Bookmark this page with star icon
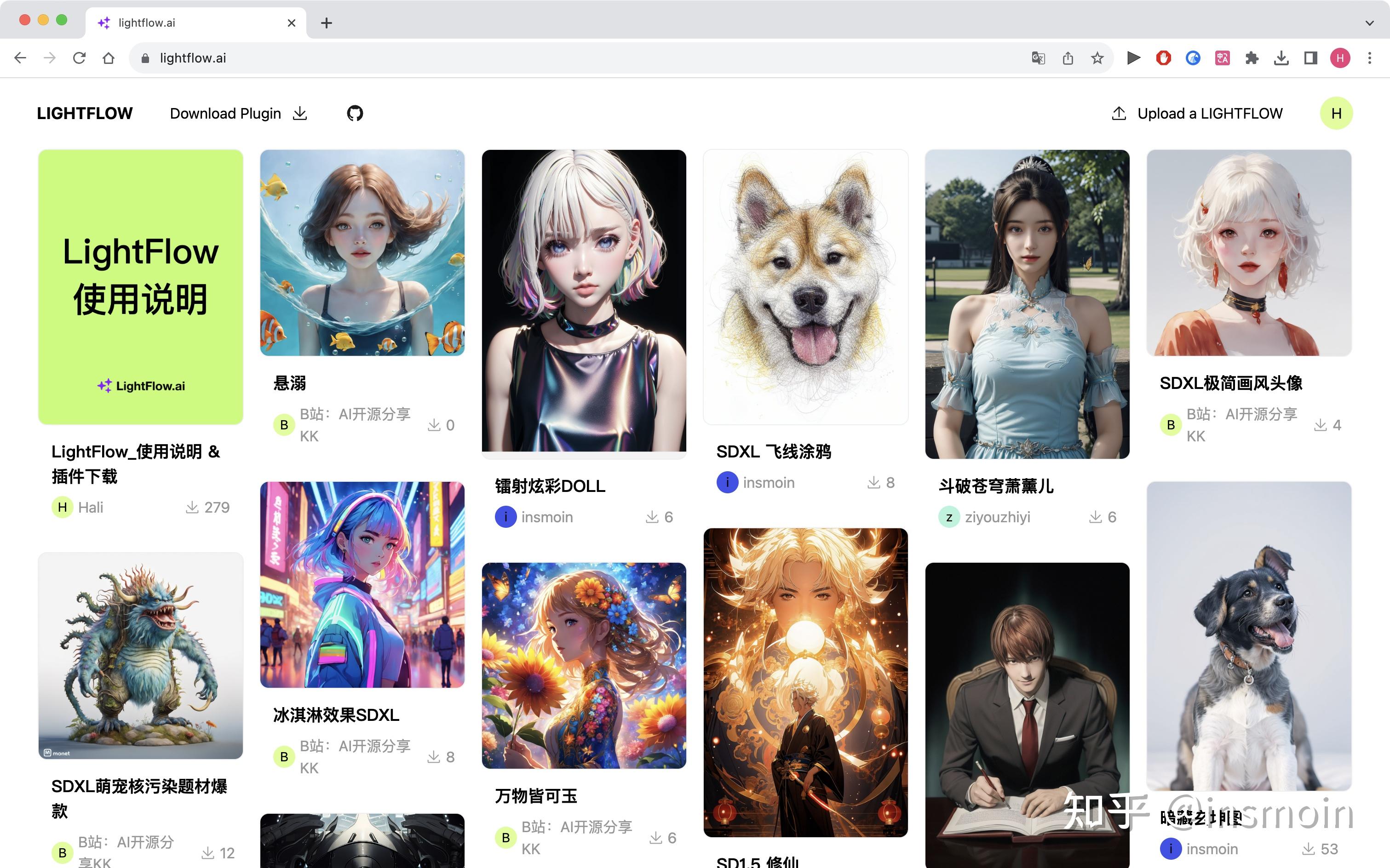1390x868 pixels. (x=1097, y=58)
